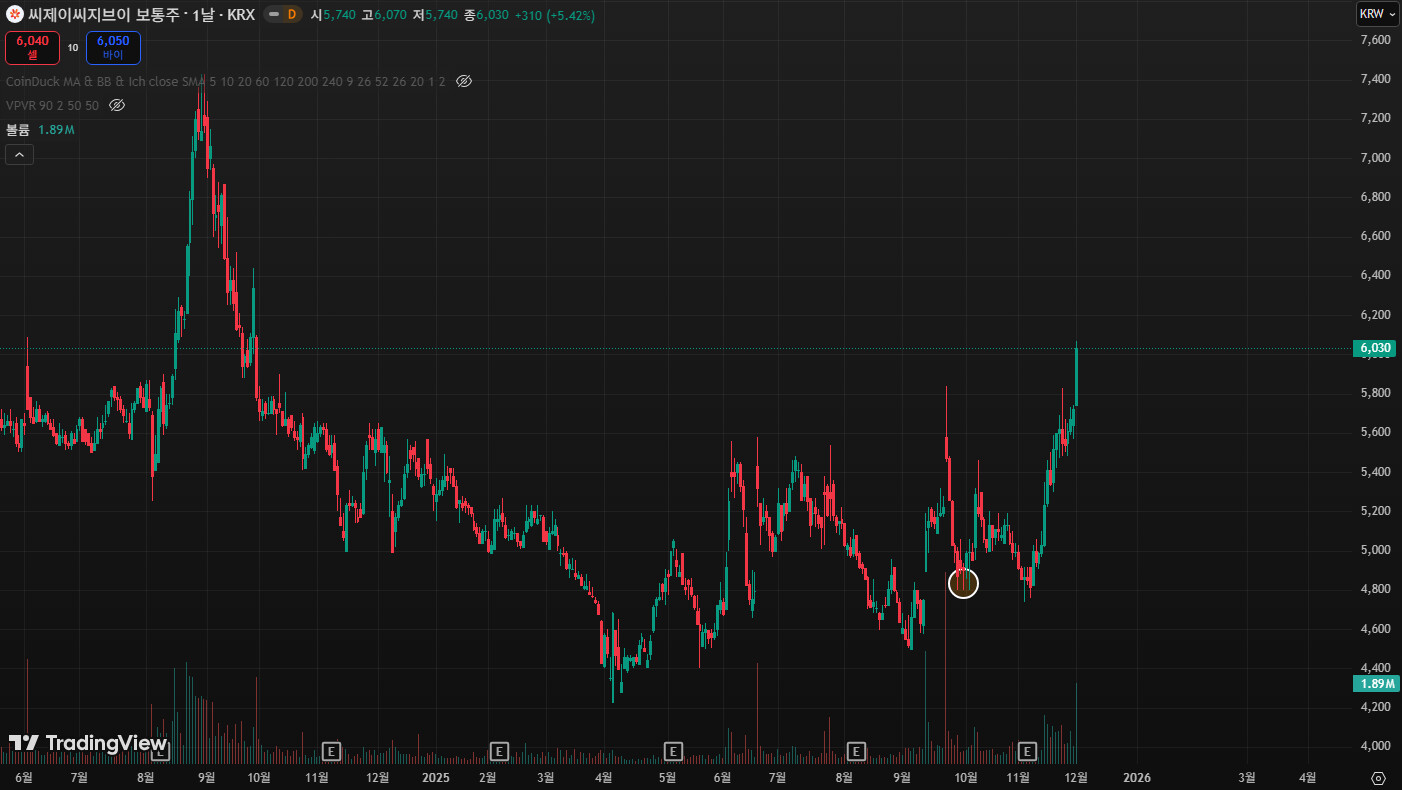
Task: Select the 볼륨 volume indicator legend
Action: tap(19, 130)
